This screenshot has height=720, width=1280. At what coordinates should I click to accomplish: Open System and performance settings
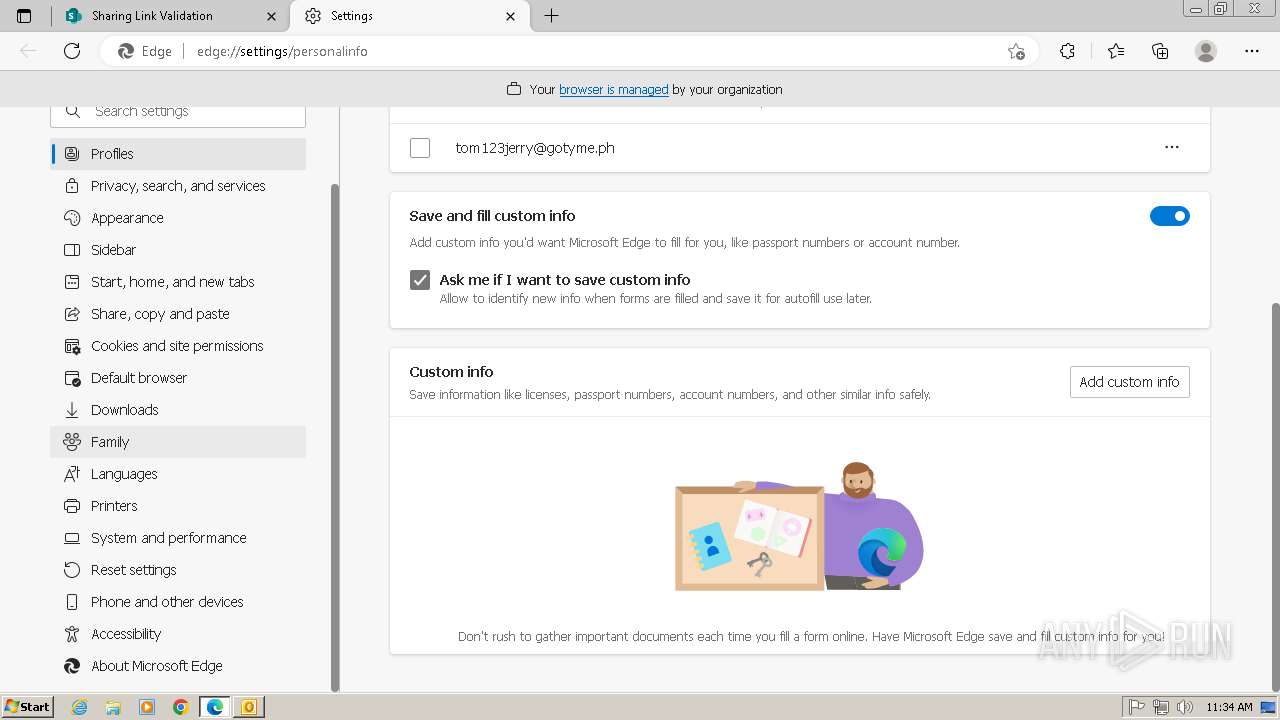click(x=178, y=538)
